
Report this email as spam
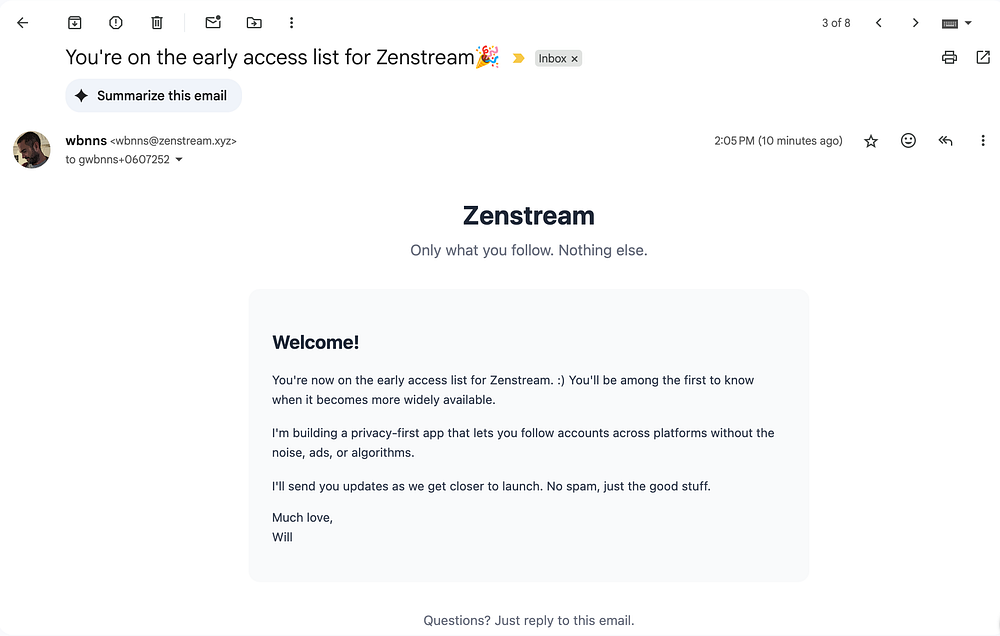click(x=116, y=22)
